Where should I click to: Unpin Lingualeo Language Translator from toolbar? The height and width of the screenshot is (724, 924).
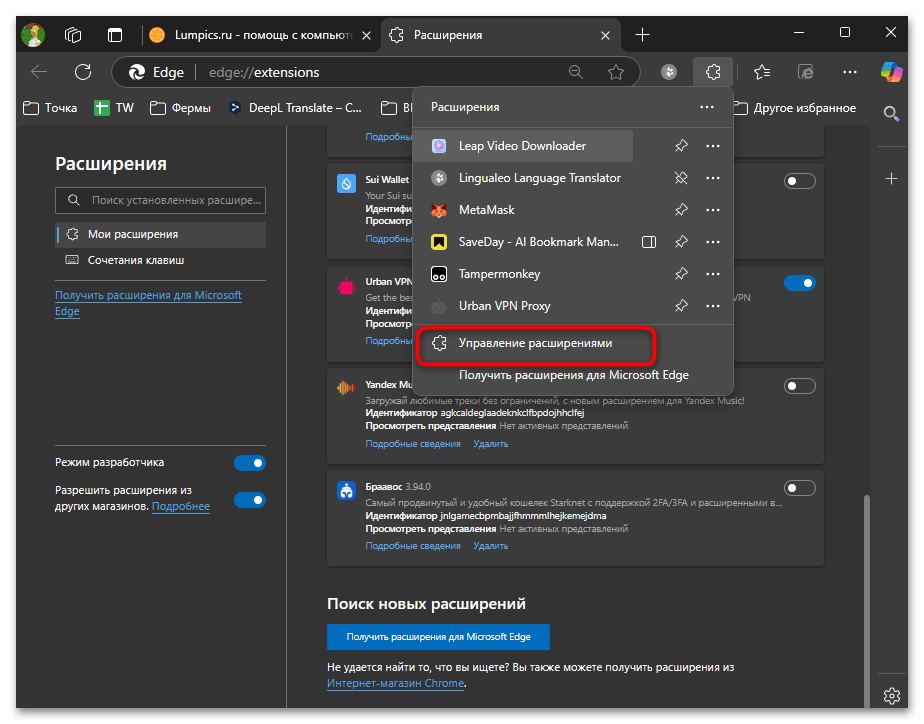(681, 178)
